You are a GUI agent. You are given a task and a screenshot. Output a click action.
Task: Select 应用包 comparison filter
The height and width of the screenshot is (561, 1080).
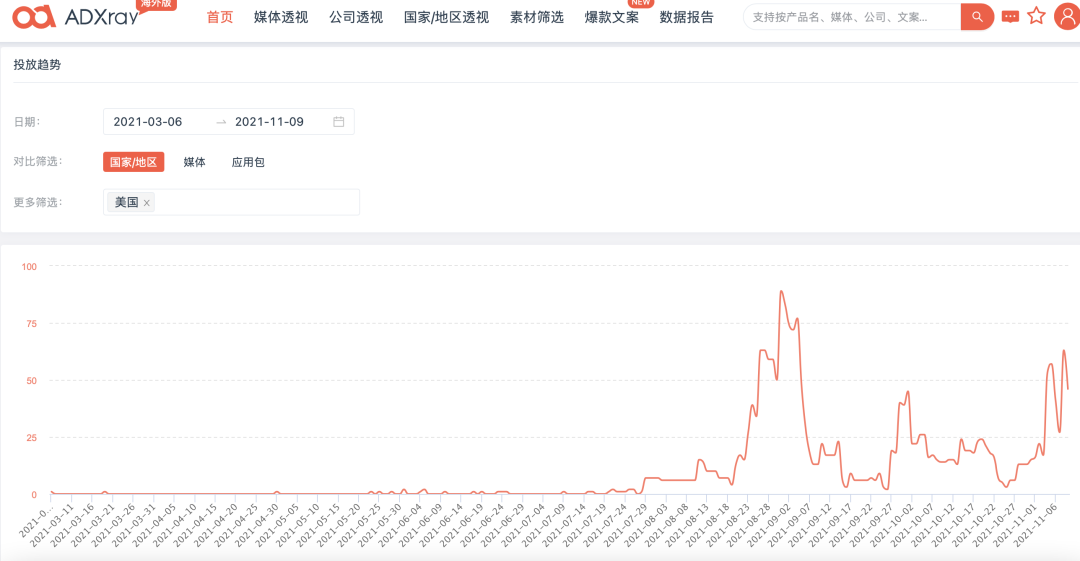tap(248, 162)
